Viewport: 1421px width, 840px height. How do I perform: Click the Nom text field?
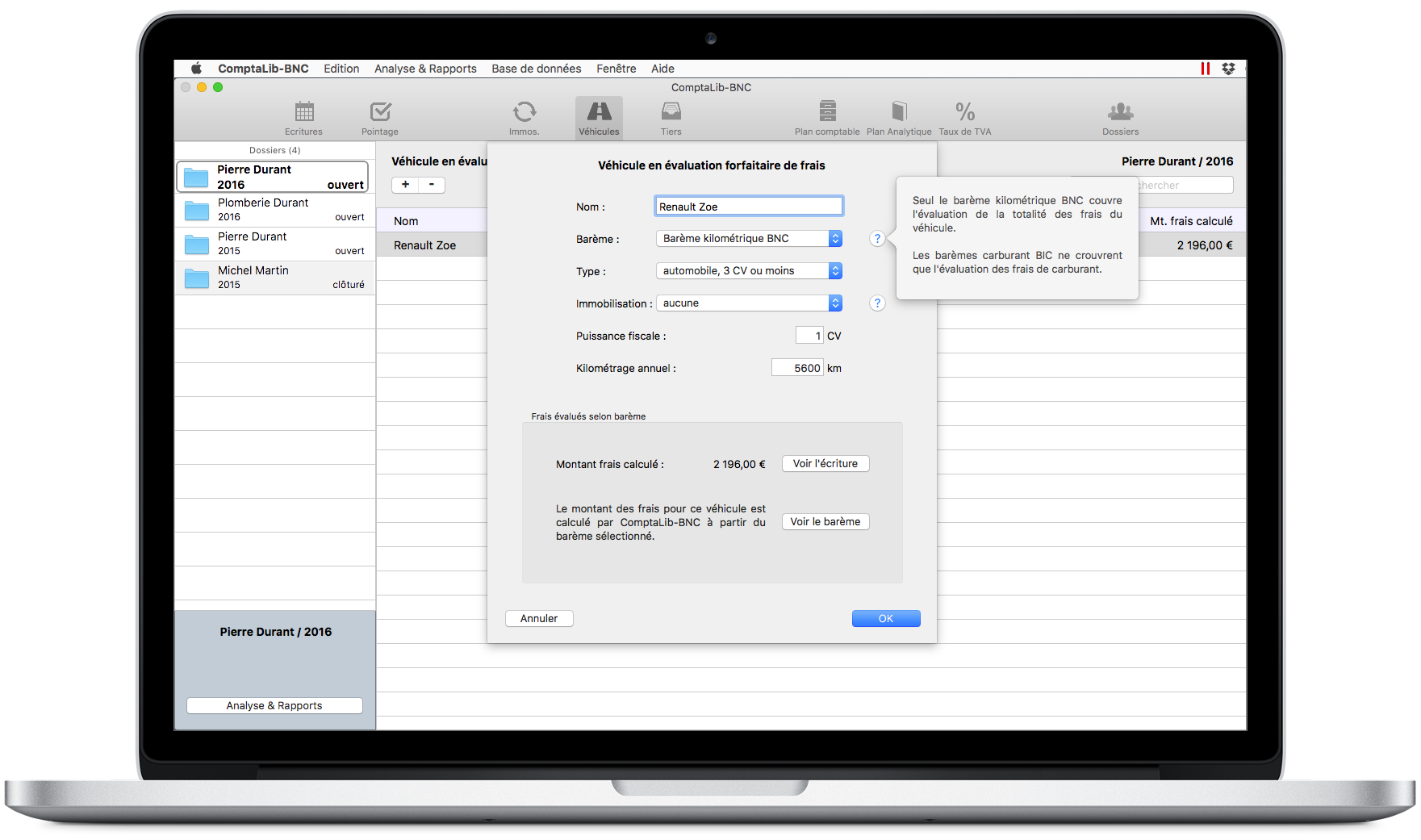749,207
